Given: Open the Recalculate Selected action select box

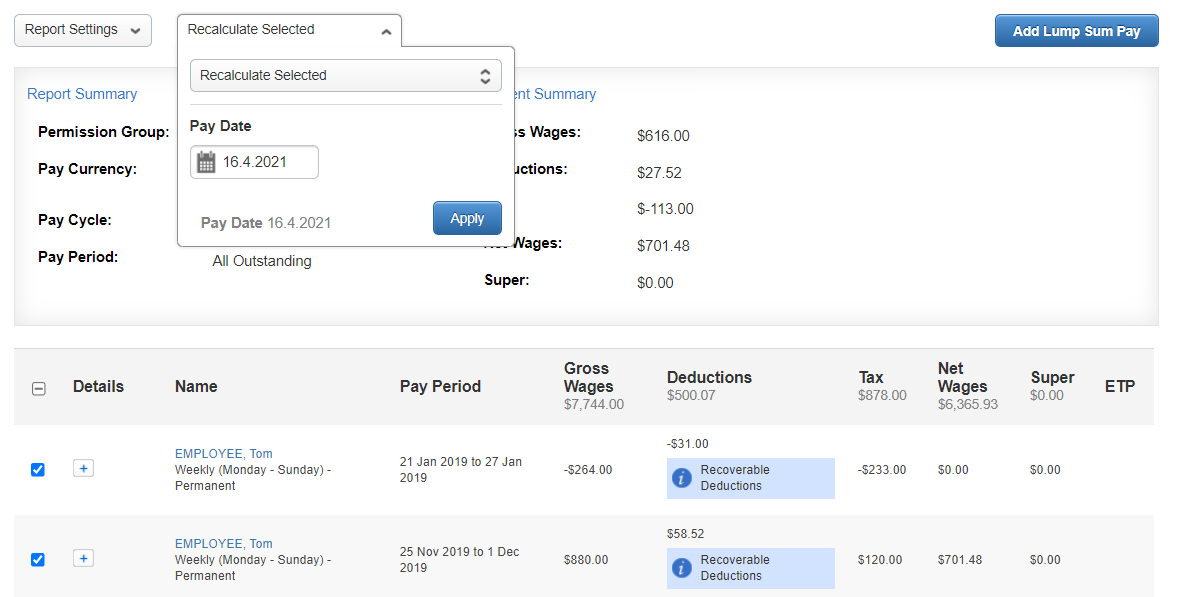Looking at the screenshot, I should click(345, 75).
